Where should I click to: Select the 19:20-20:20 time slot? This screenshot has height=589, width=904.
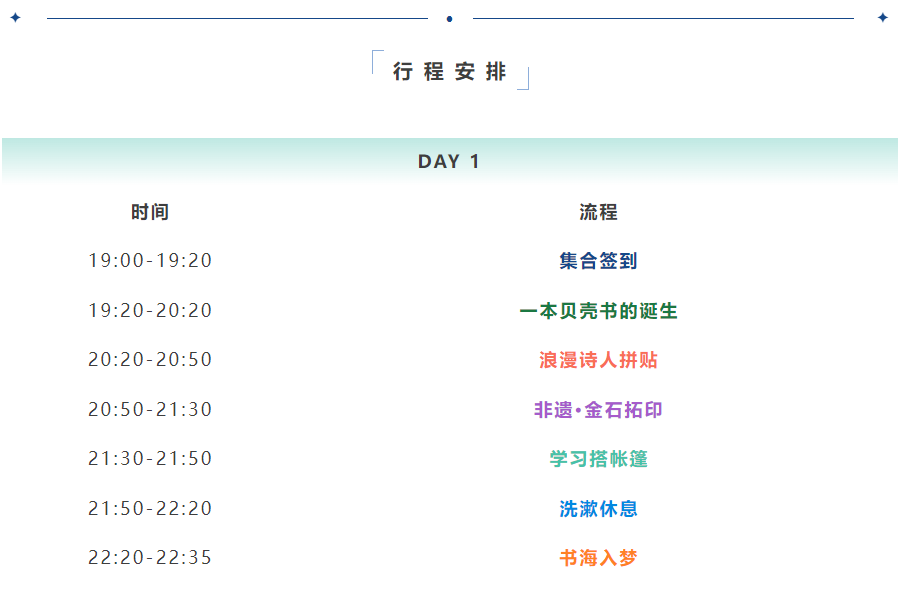coord(150,311)
